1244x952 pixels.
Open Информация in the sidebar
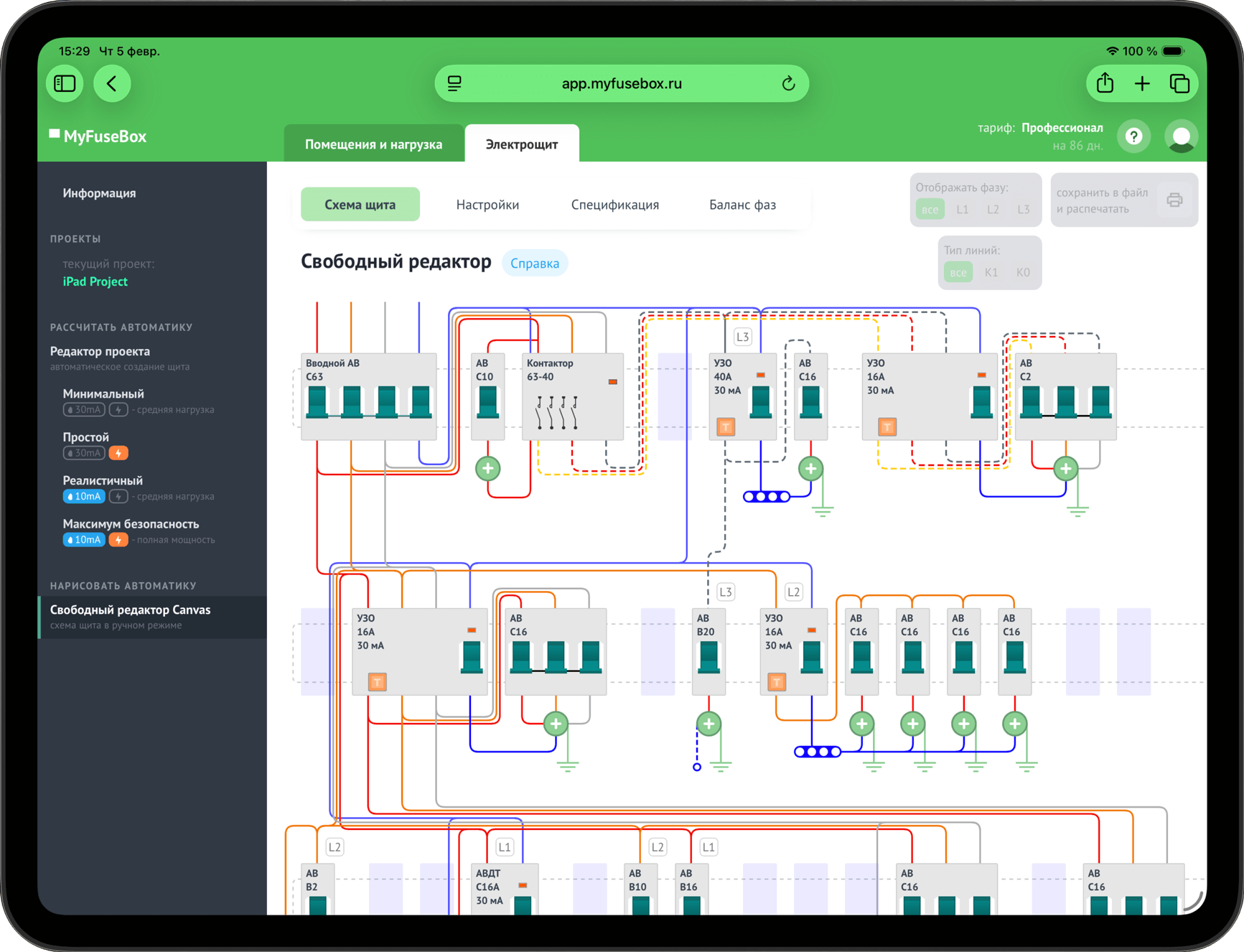[x=99, y=193]
